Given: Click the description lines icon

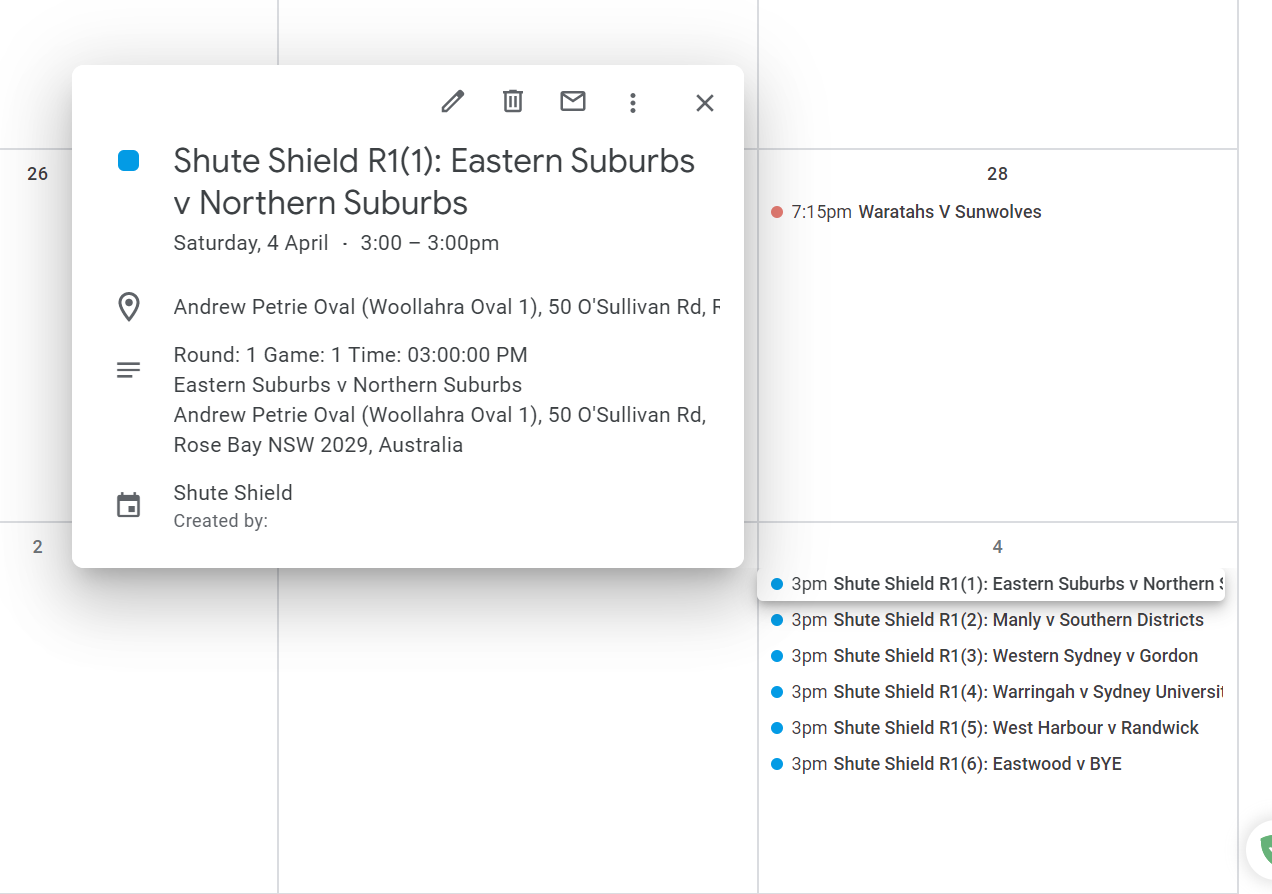Looking at the screenshot, I should click(129, 370).
